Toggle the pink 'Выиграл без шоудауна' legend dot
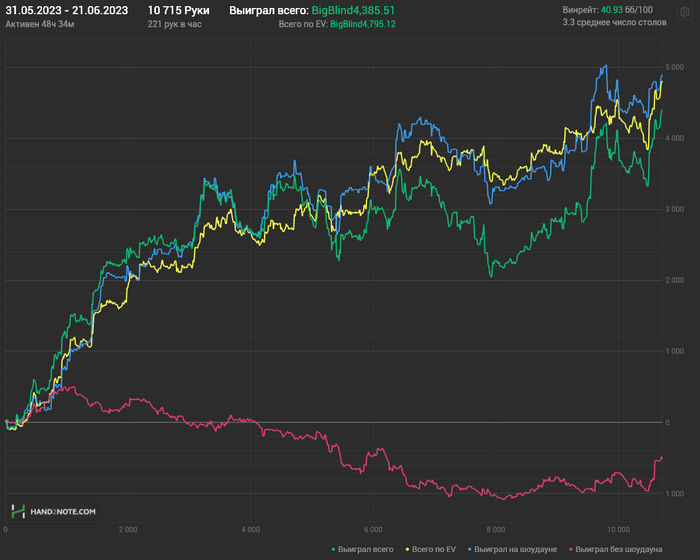 (x=571, y=549)
